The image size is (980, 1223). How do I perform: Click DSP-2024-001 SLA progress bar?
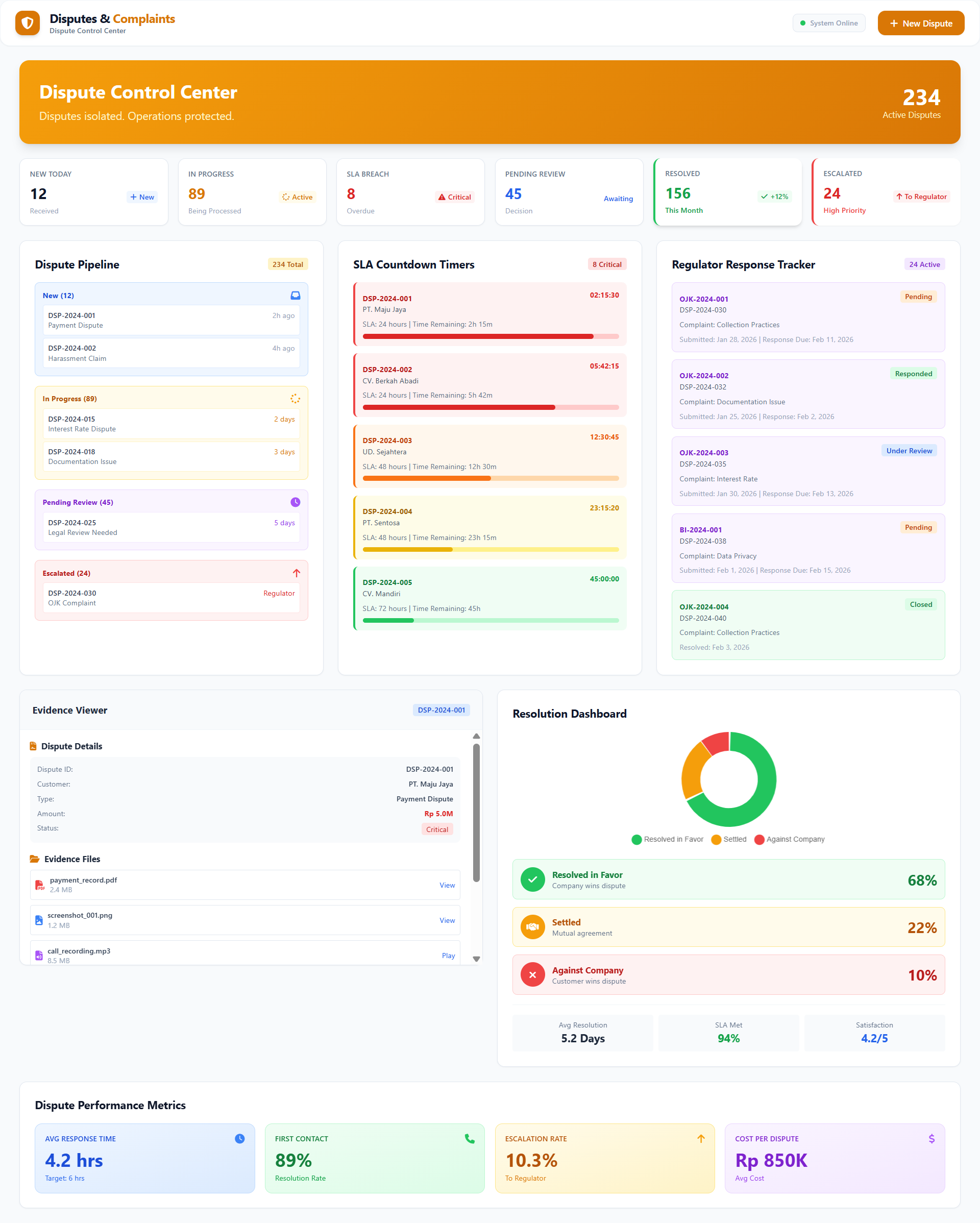[491, 336]
